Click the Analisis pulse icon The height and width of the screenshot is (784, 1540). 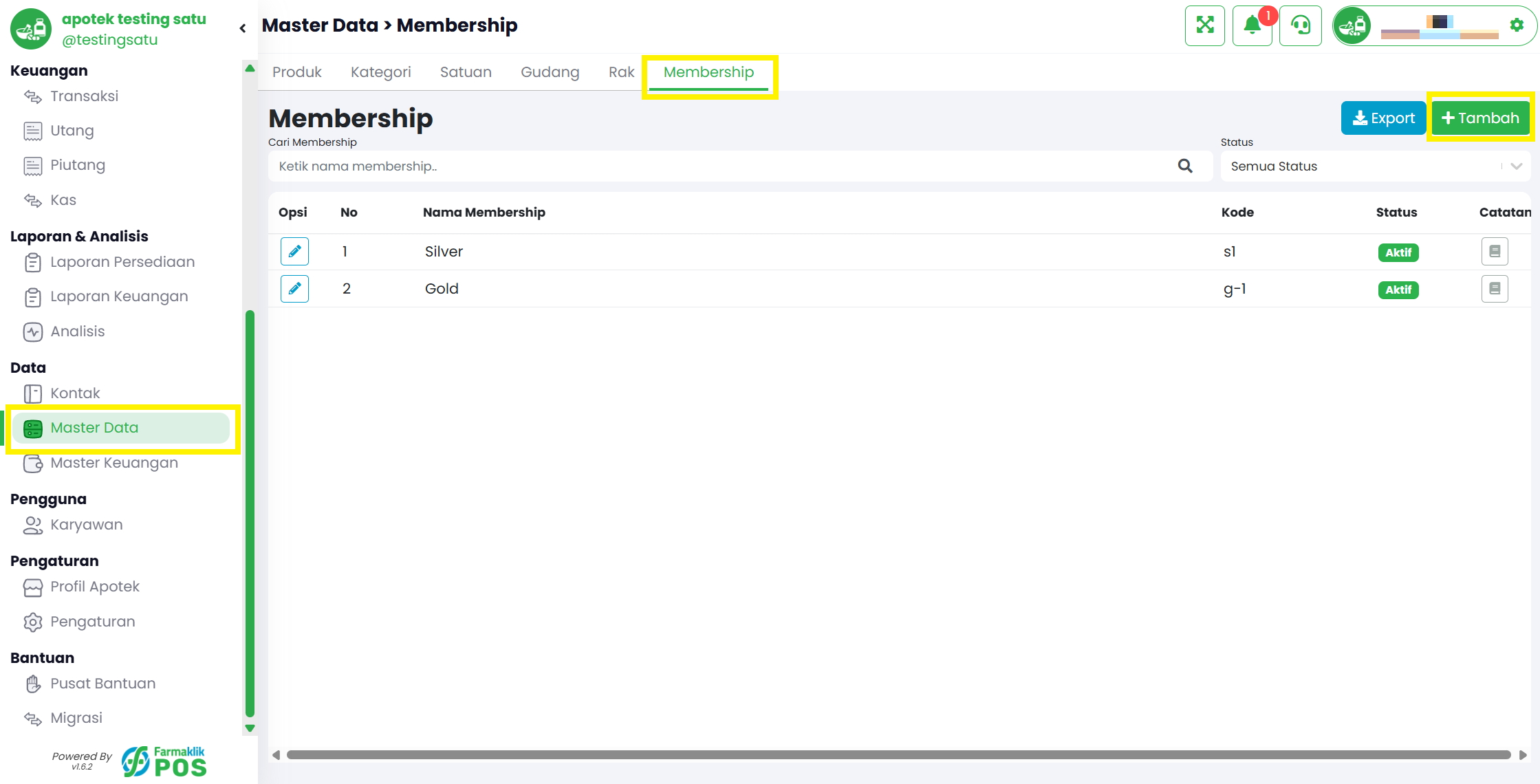click(x=32, y=332)
